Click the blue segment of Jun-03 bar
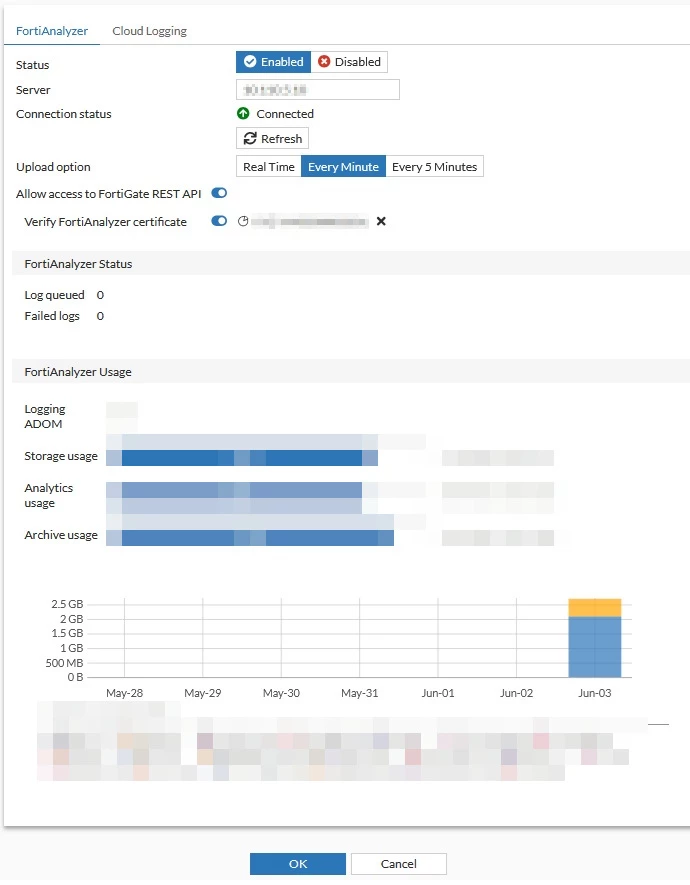This screenshot has width=690, height=885. [595, 647]
